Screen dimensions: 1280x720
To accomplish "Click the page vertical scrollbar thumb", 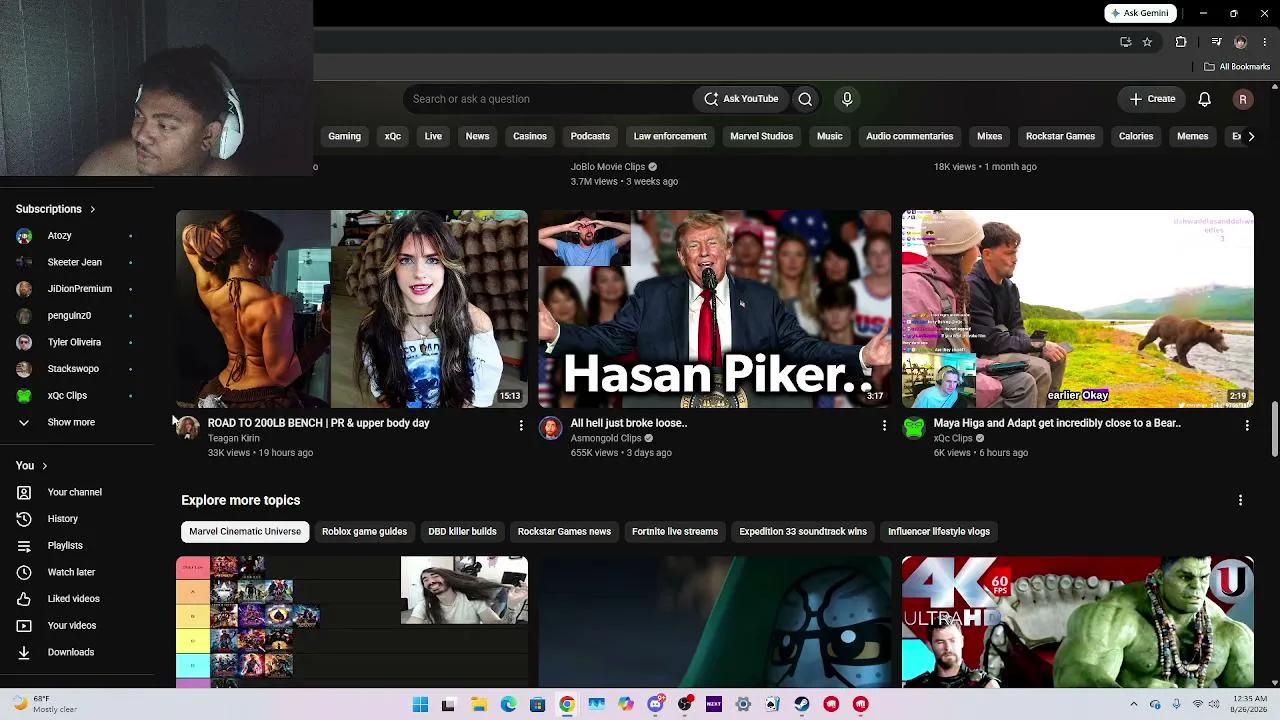I will point(1274,428).
